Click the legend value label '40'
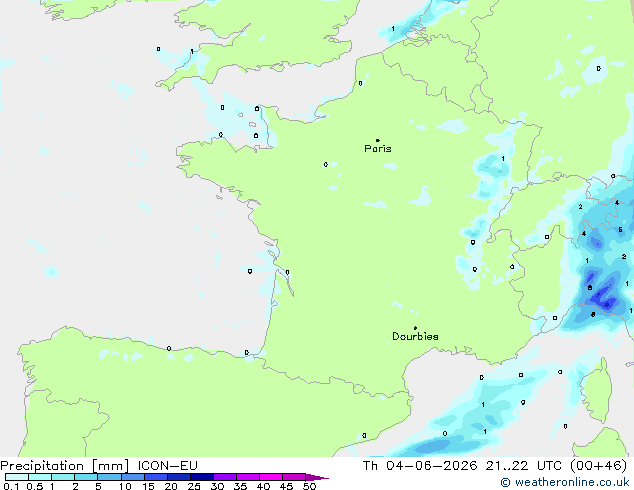 264,486
